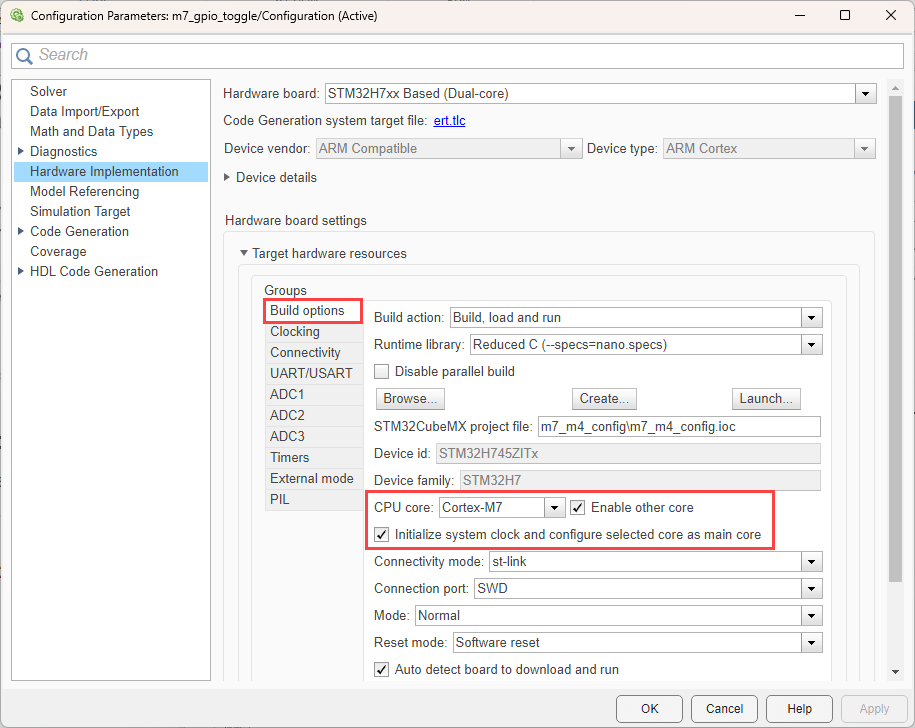Collapse the Target hardware resources section
Image resolution: width=915 pixels, height=728 pixels.
243,254
